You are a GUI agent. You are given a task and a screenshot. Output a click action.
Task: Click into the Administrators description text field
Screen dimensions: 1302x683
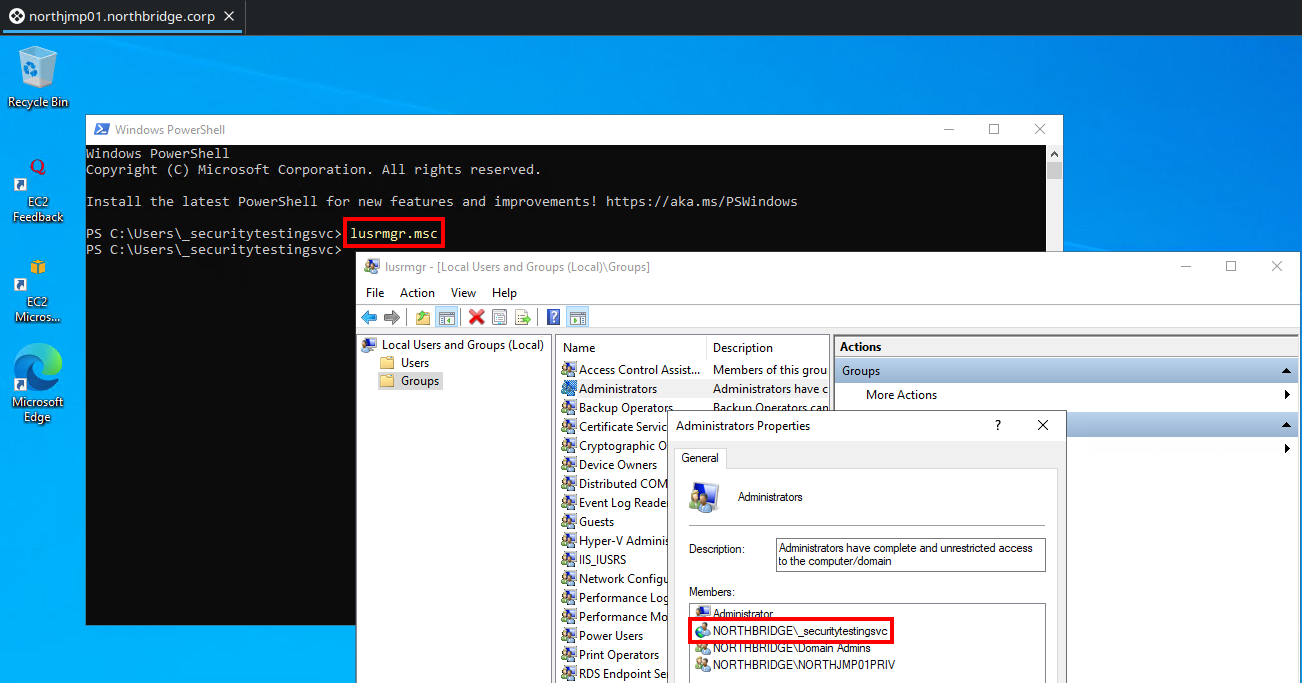[x=911, y=555]
